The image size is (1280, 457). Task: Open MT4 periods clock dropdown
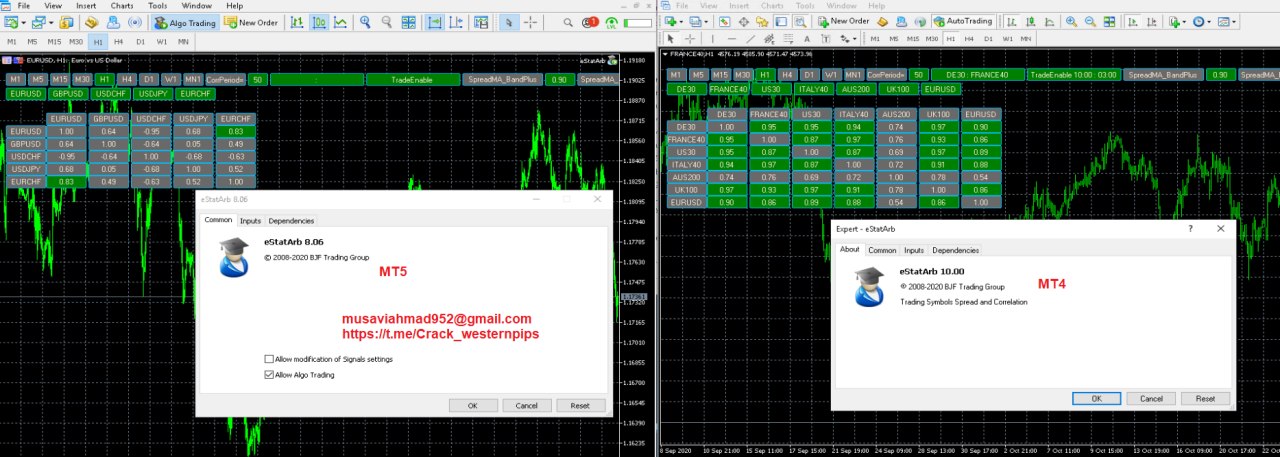click(1208, 21)
